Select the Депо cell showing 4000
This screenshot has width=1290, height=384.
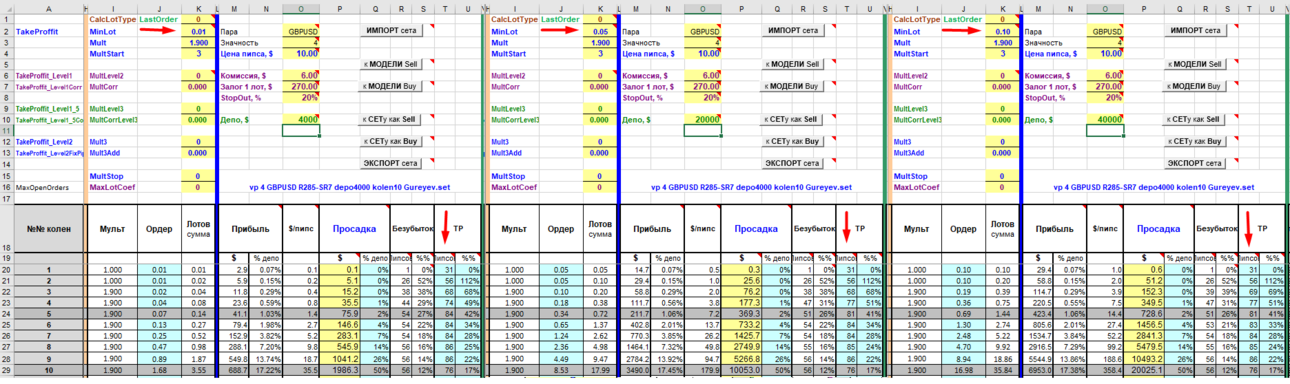pyautogui.click(x=301, y=119)
